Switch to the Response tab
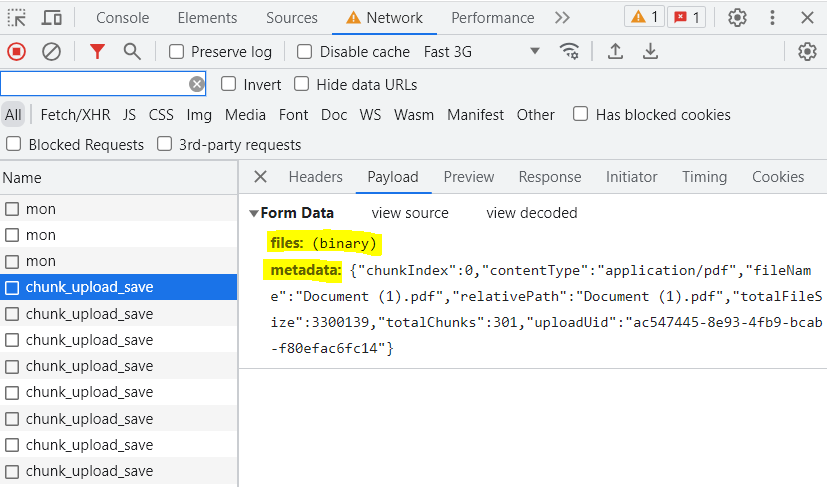Image resolution: width=827 pixels, height=487 pixels. pos(549,177)
